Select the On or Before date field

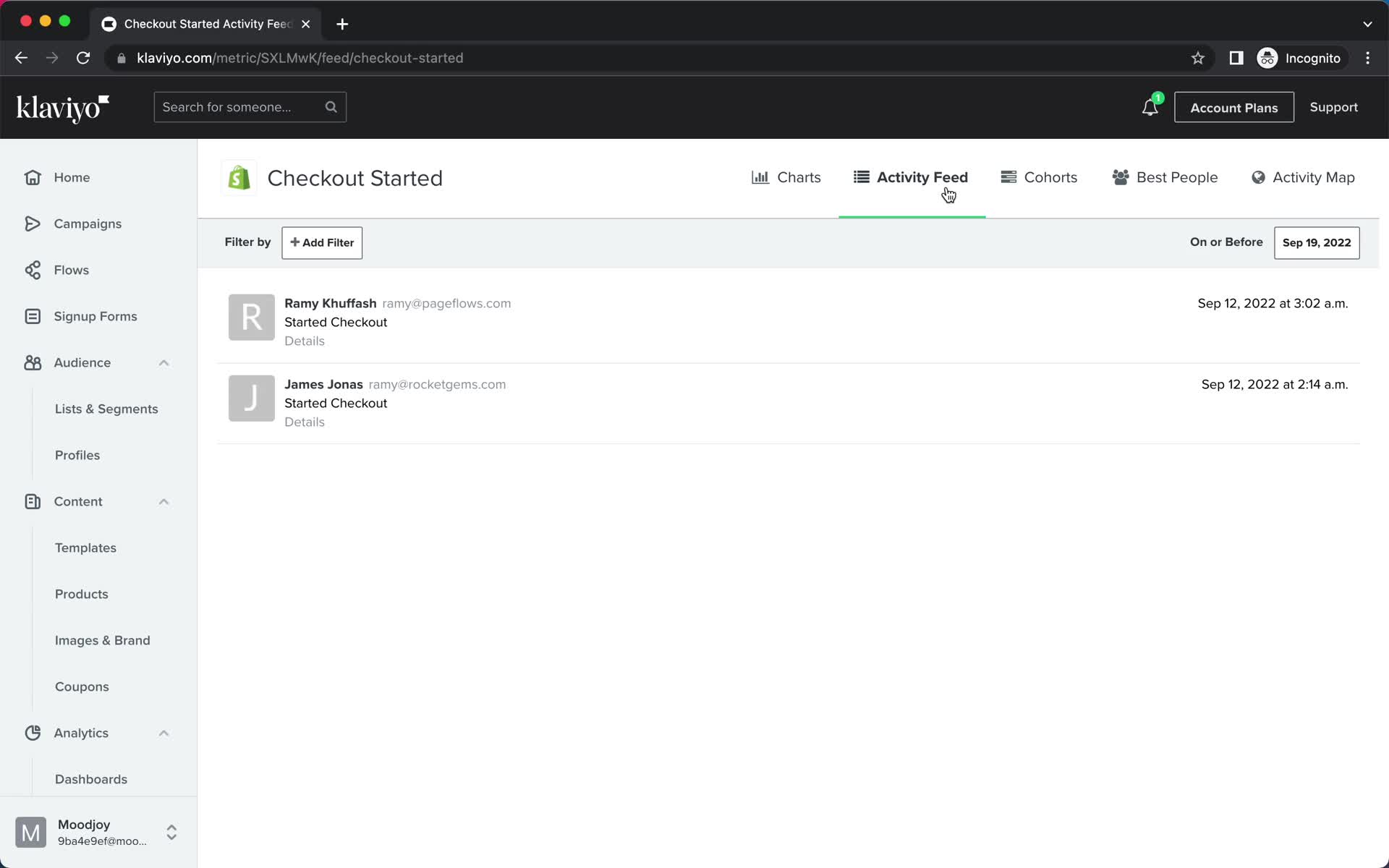pyautogui.click(x=1316, y=242)
